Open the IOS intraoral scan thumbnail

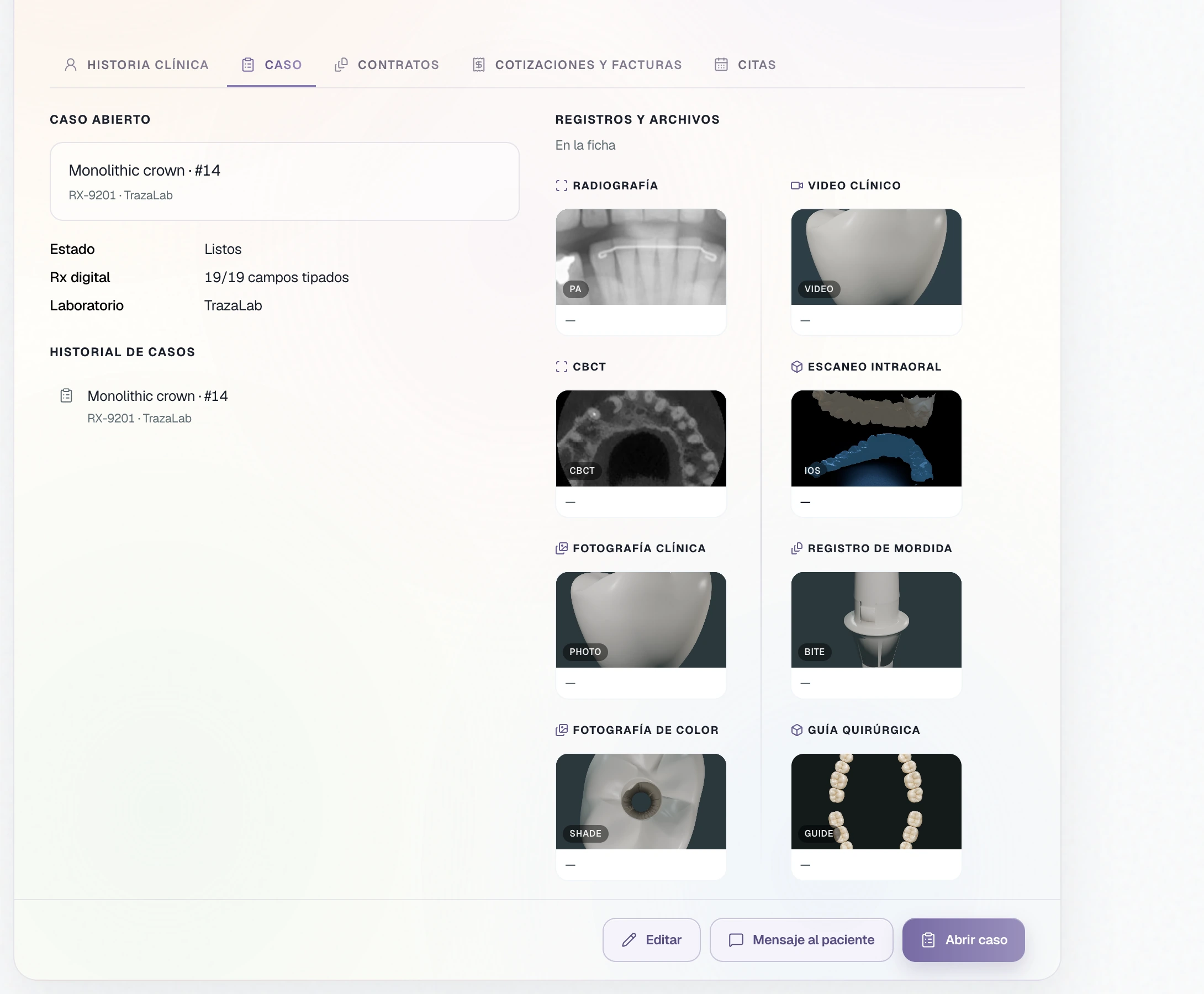876,438
